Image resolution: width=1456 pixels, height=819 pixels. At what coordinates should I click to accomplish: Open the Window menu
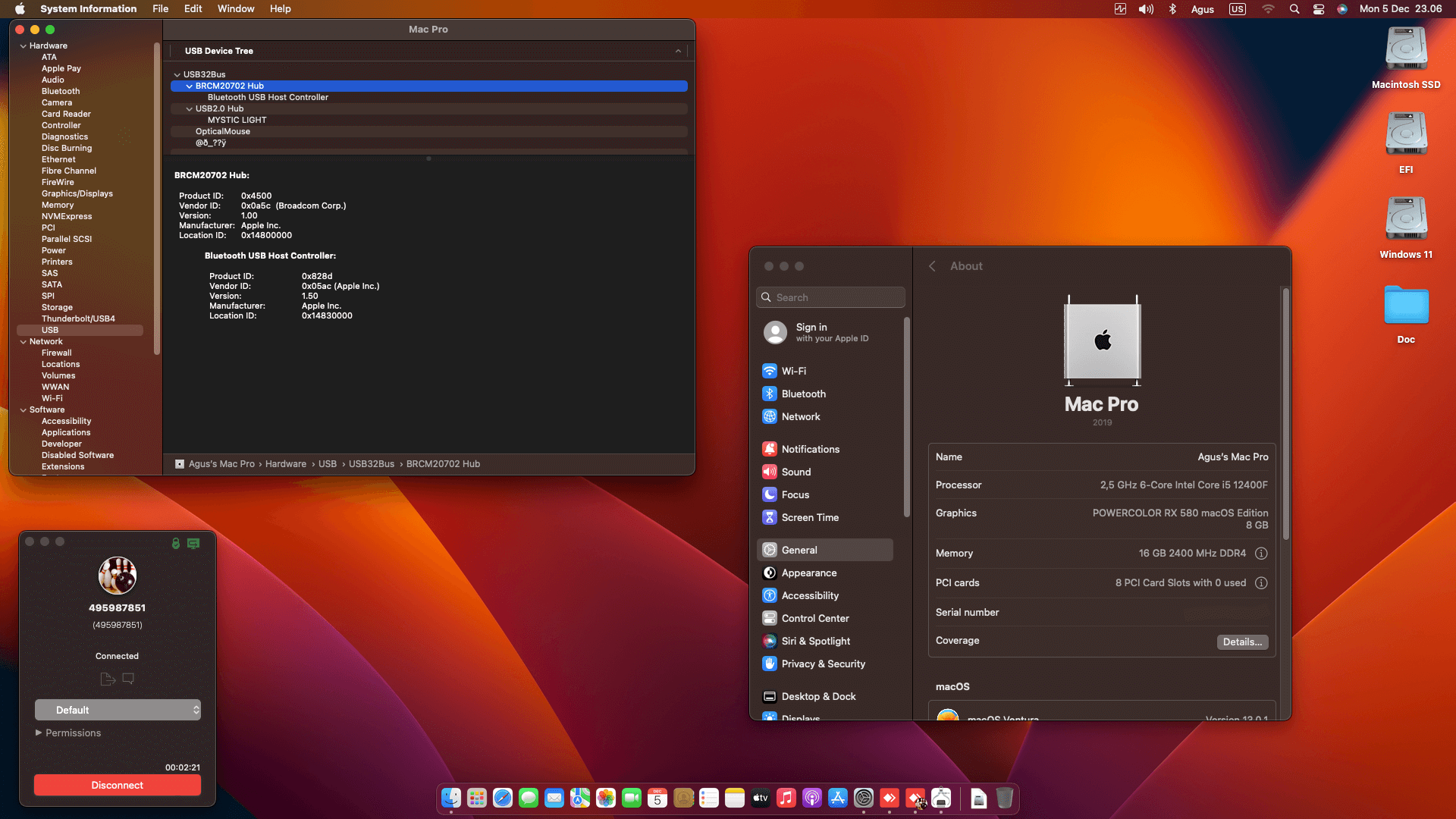point(236,9)
